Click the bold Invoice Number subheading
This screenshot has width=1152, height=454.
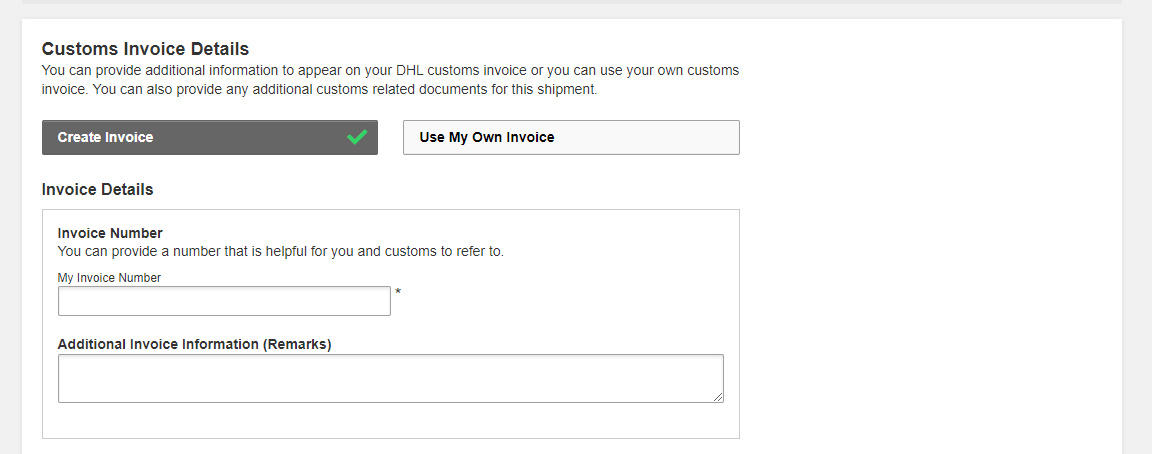(x=110, y=233)
